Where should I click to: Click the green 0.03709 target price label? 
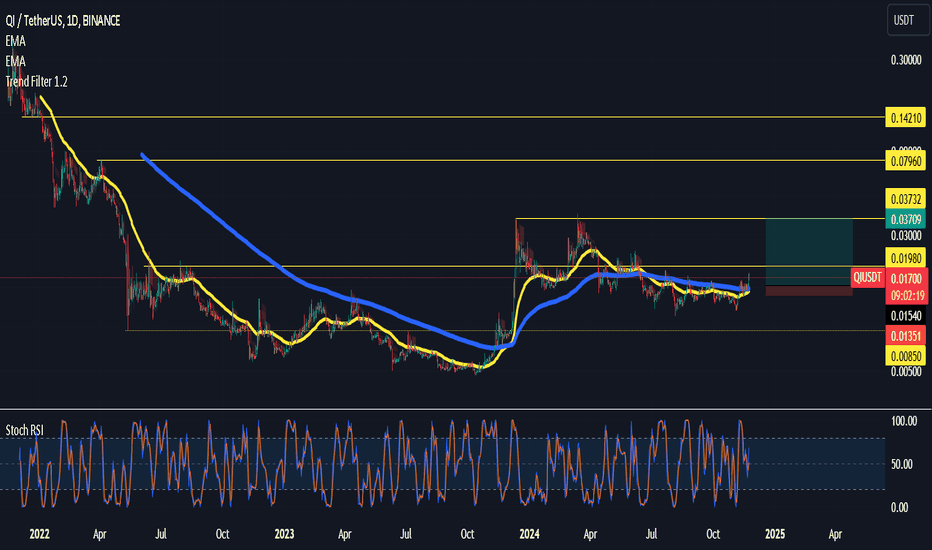coord(906,219)
